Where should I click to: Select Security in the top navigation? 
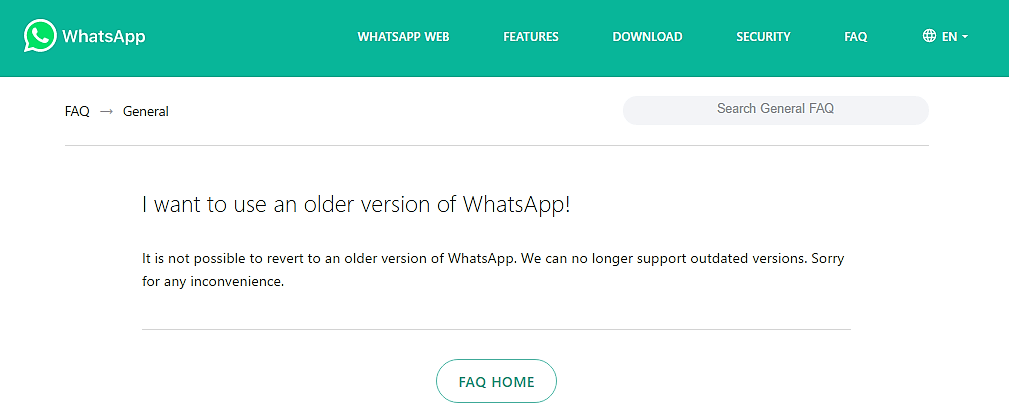[x=763, y=37]
